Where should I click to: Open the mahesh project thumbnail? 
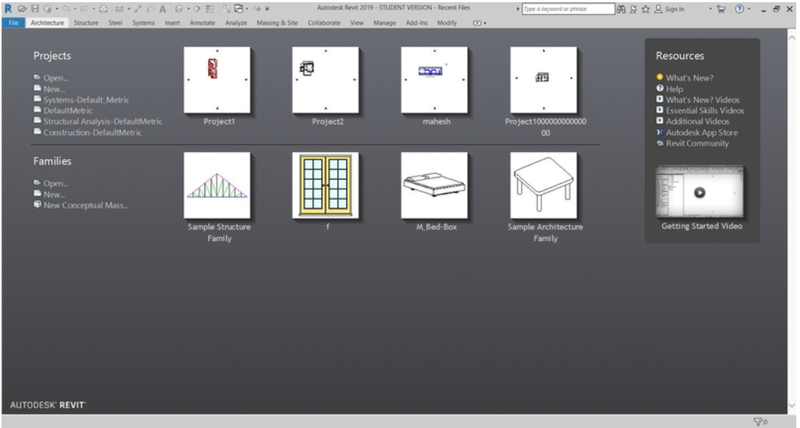pos(435,80)
